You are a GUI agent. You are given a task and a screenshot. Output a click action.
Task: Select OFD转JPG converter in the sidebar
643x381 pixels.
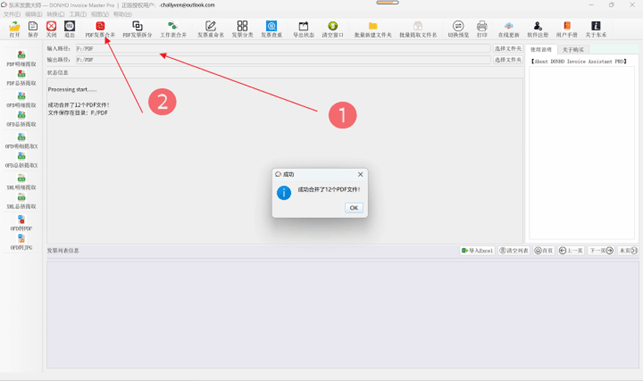[21, 242]
